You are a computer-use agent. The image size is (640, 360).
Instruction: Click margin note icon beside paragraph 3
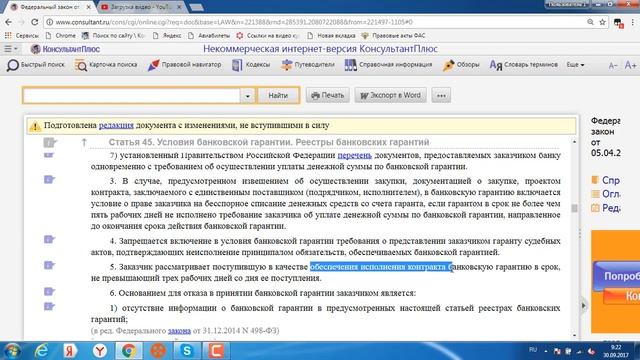pos(49,179)
